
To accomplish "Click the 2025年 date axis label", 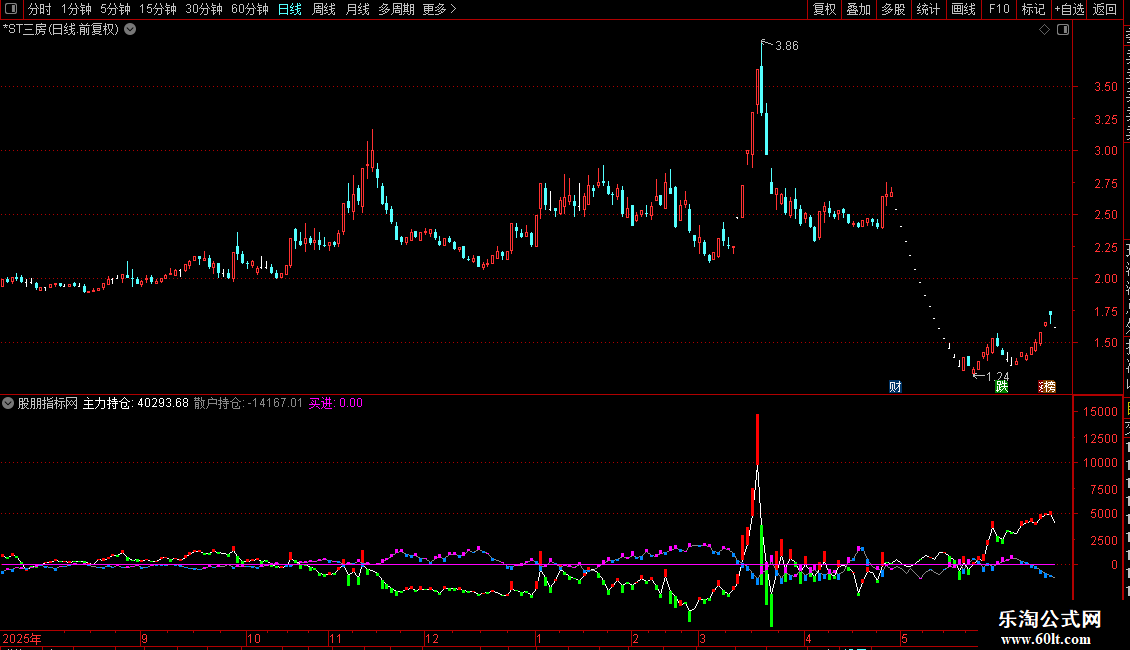I will coord(22,638).
